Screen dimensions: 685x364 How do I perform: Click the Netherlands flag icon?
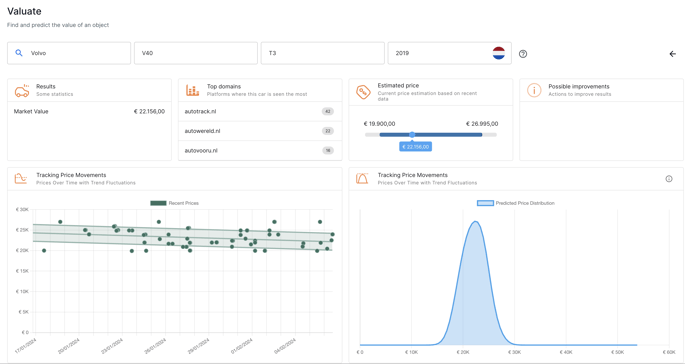498,53
